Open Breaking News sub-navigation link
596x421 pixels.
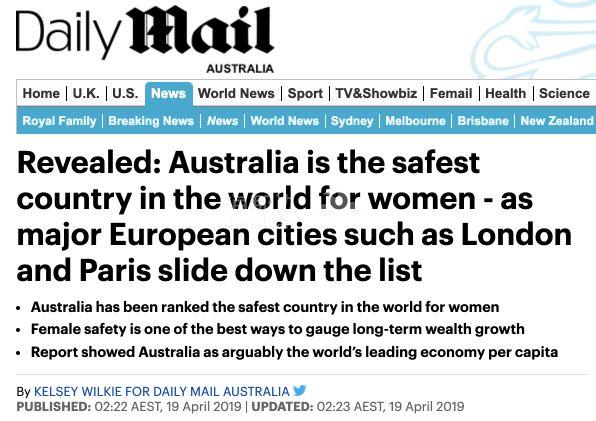pyautogui.click(x=151, y=121)
